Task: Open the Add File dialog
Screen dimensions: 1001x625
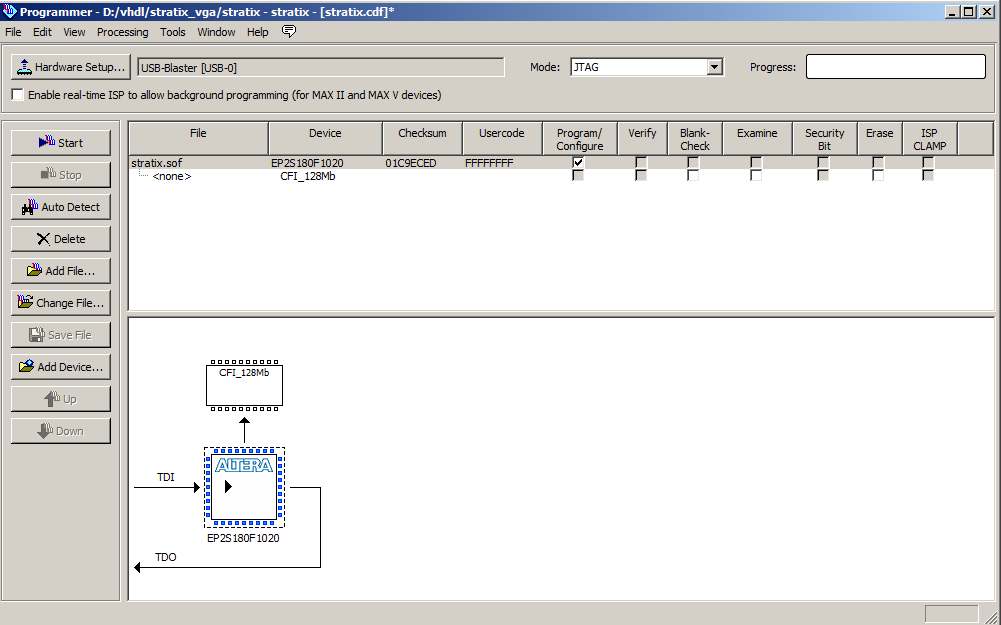Action: pos(61,271)
